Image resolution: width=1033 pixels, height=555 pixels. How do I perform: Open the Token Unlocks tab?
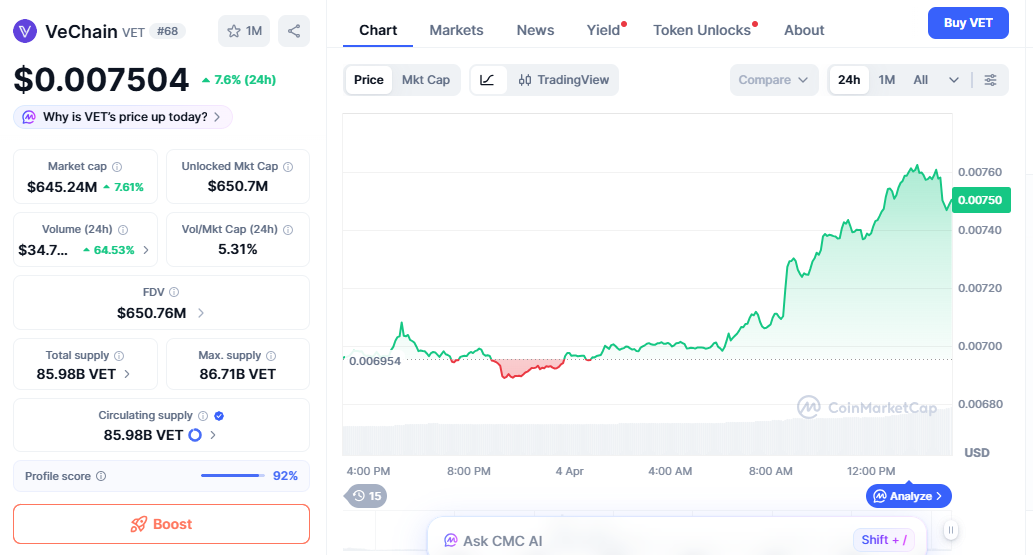702,30
